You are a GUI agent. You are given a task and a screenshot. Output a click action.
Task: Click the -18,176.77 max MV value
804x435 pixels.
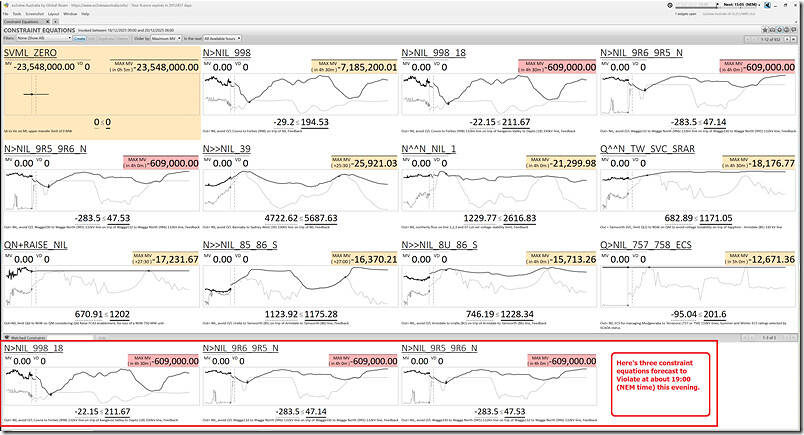pos(773,163)
